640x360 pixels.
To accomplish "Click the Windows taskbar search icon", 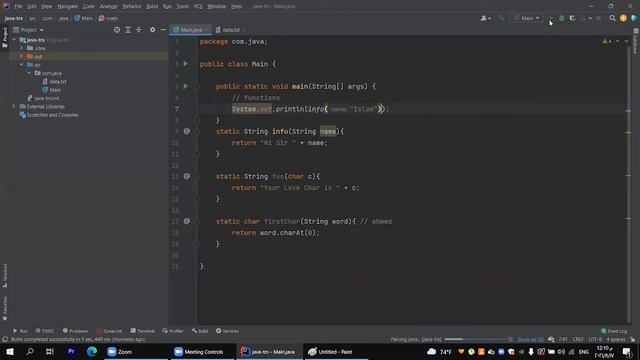I will click(x=30, y=351).
